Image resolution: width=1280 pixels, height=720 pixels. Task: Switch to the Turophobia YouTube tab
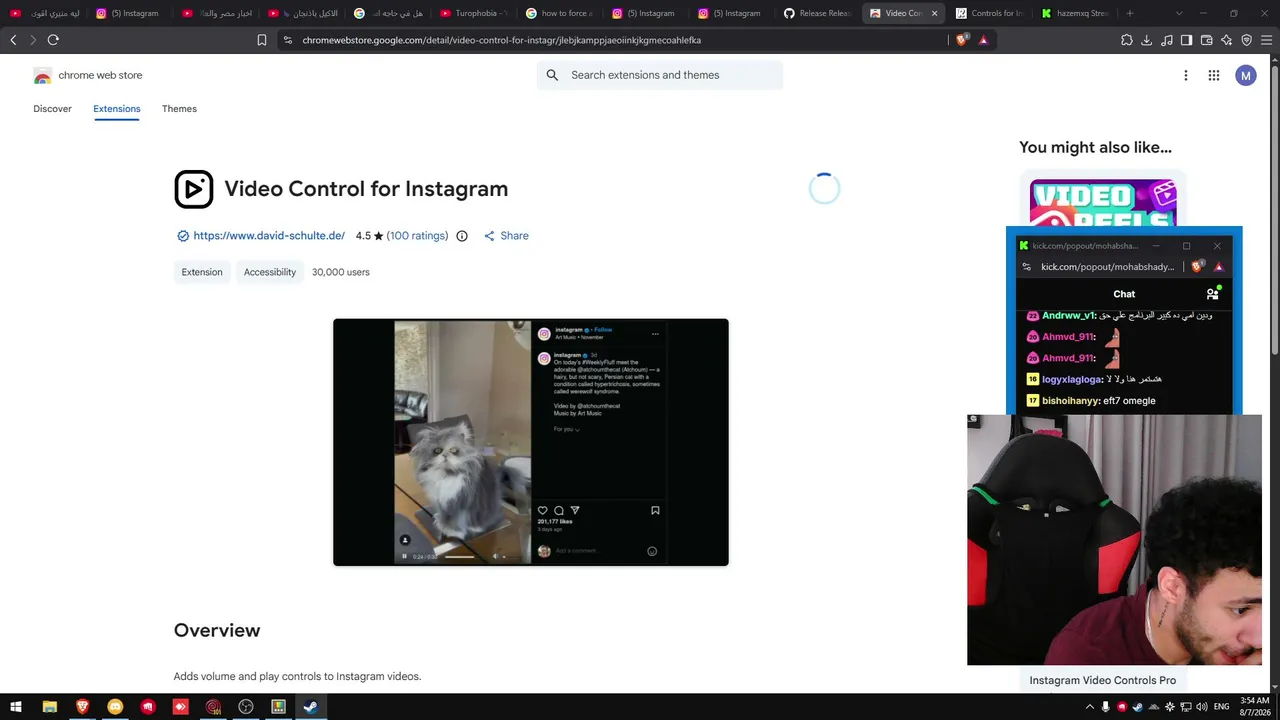click(x=473, y=13)
